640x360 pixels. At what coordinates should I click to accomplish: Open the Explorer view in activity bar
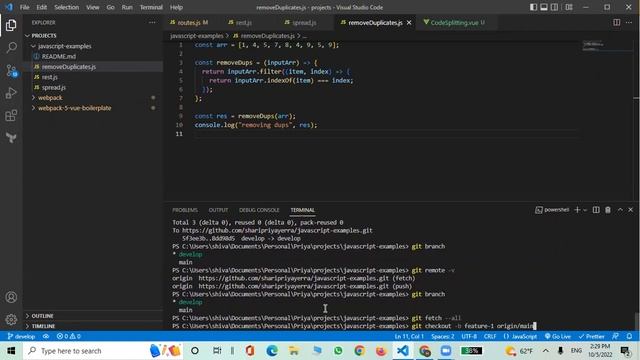click(11, 25)
